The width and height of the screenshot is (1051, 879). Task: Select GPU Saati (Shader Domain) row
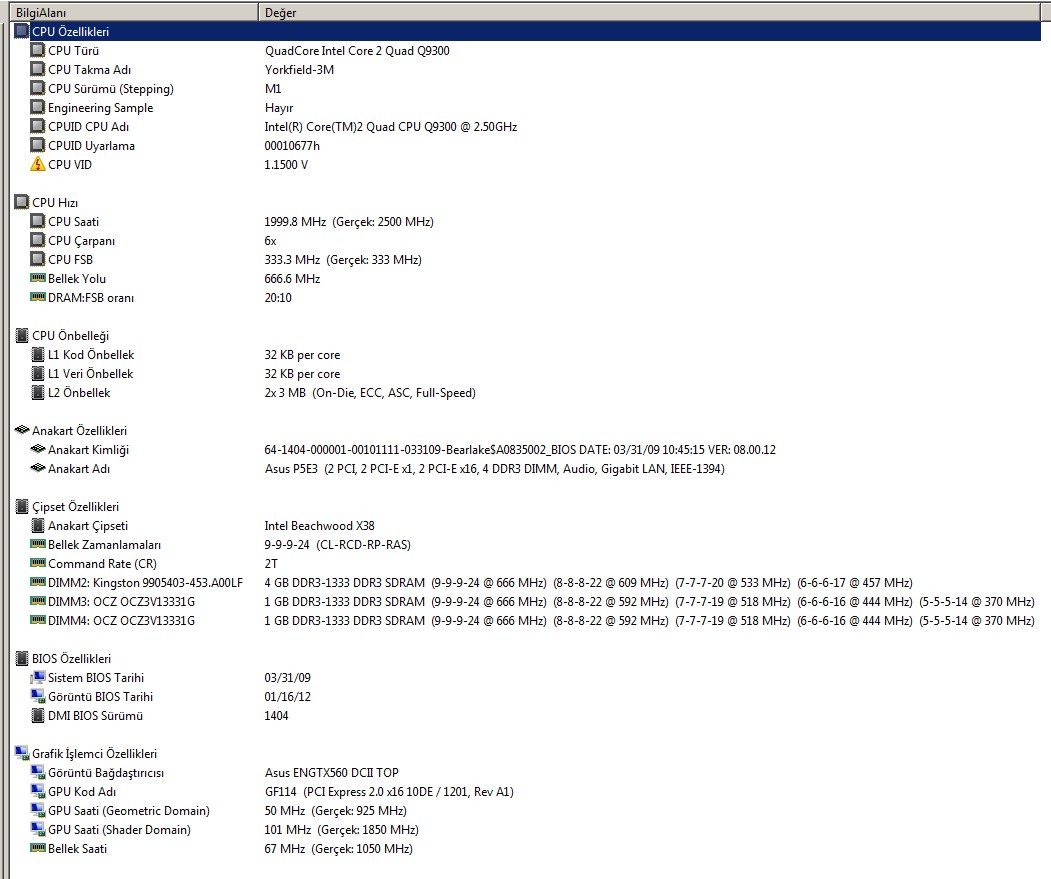[527, 829]
